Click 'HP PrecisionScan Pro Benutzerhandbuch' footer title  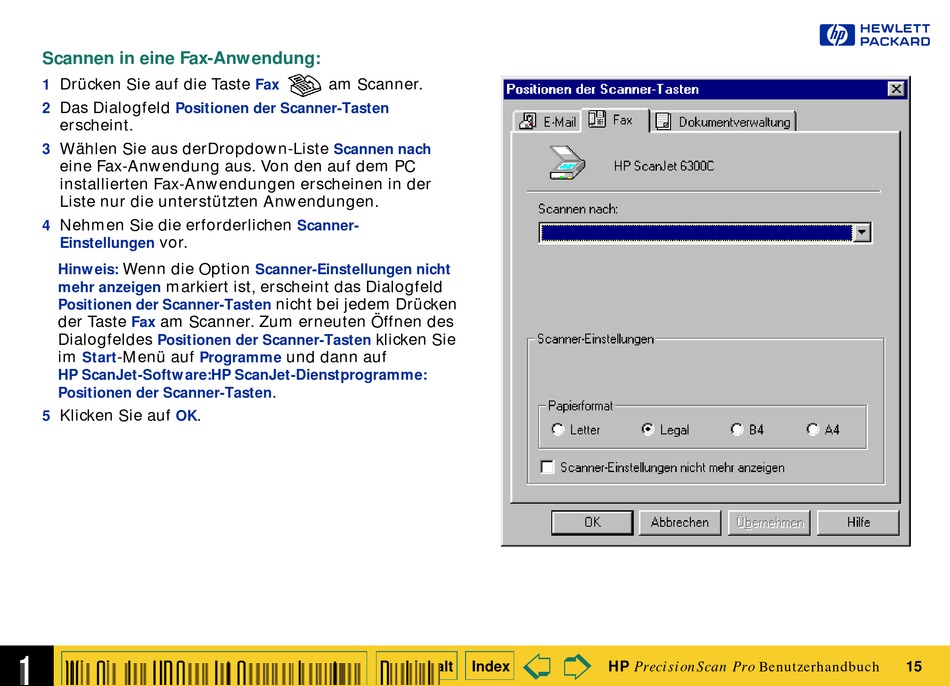743,667
